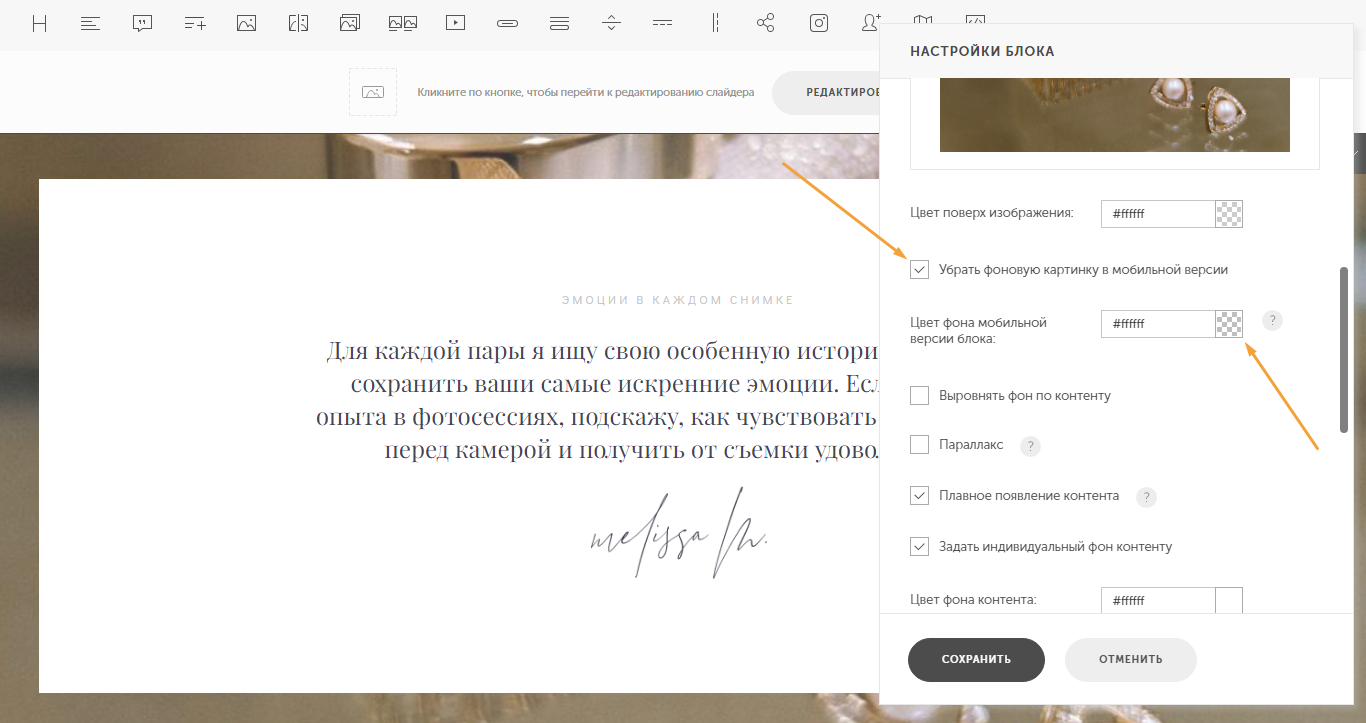Open help for Плавное появление контента
1366x723 pixels.
coord(1146,497)
